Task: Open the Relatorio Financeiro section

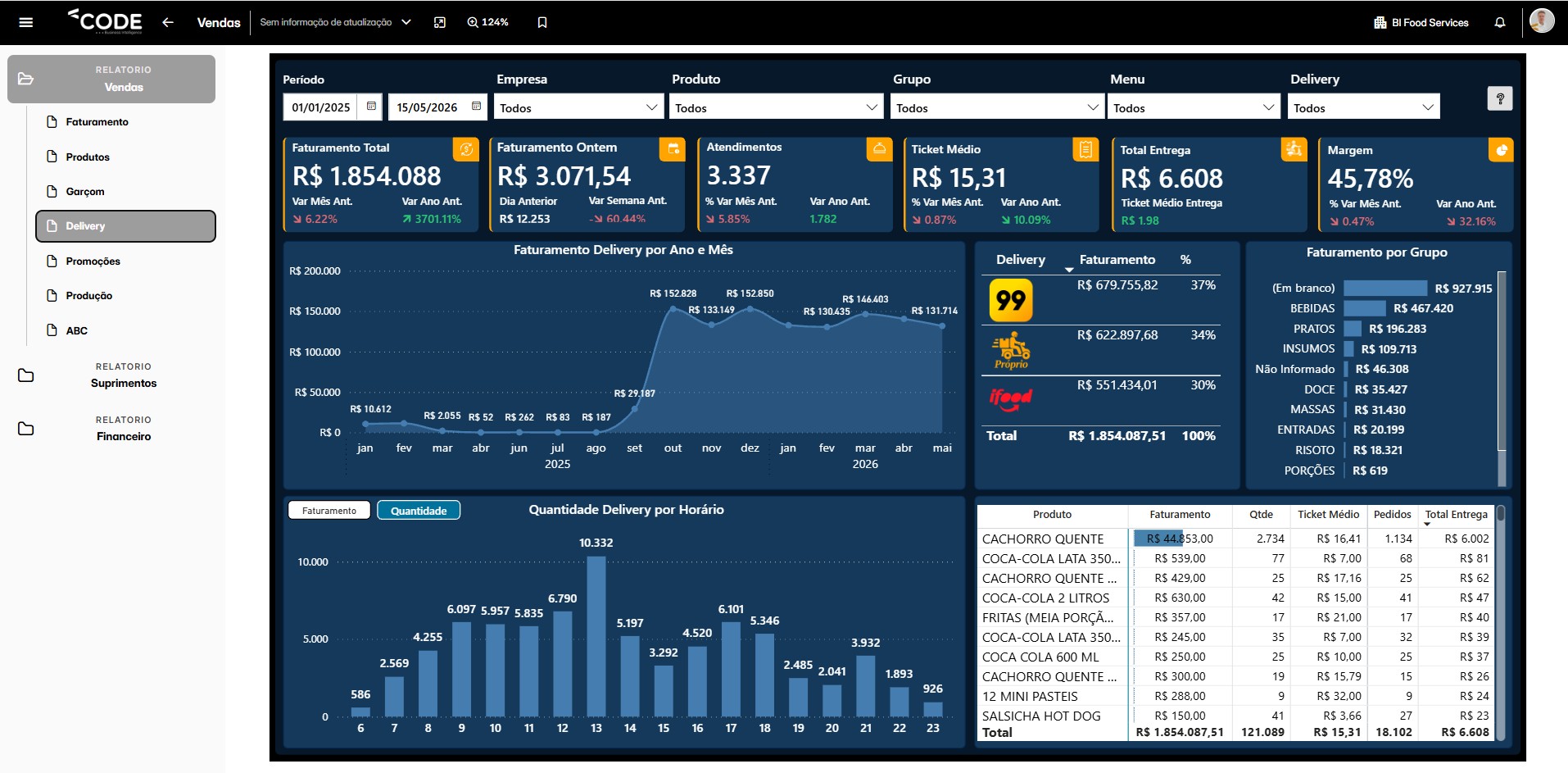Action: pos(111,429)
